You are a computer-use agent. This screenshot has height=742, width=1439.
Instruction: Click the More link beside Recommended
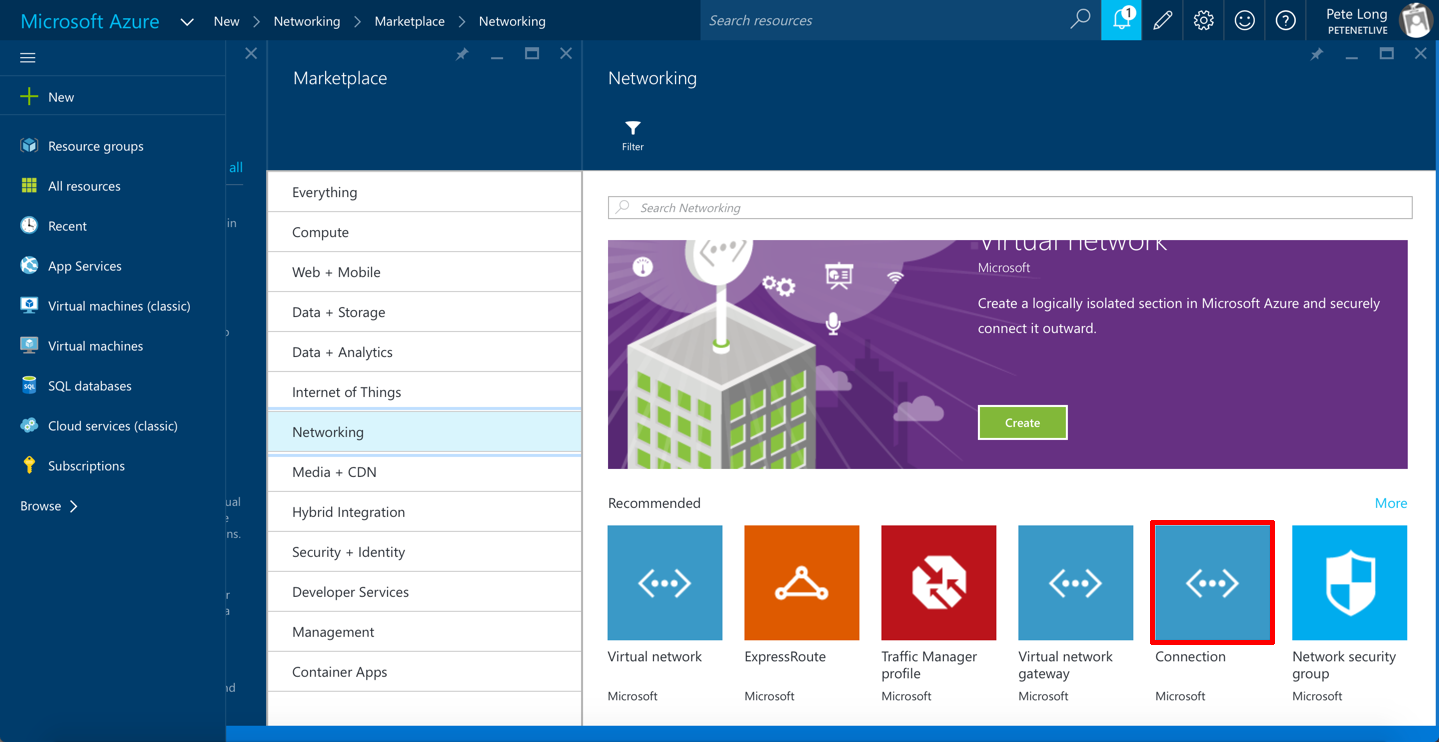1390,503
